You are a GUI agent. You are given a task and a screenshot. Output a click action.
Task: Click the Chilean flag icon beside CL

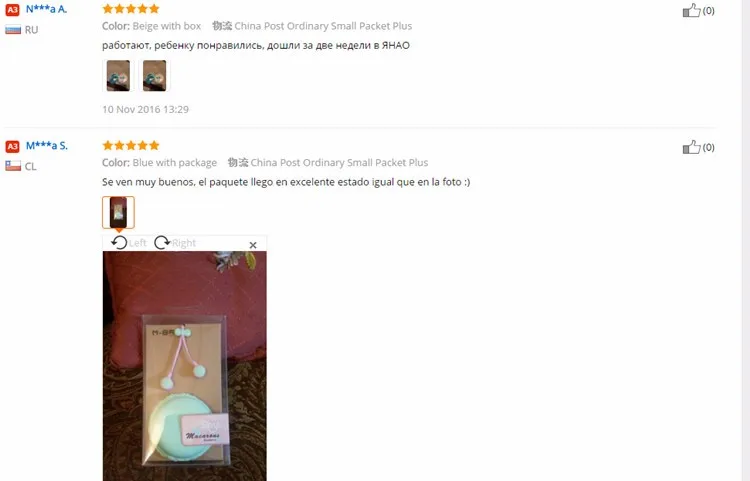coord(13,166)
